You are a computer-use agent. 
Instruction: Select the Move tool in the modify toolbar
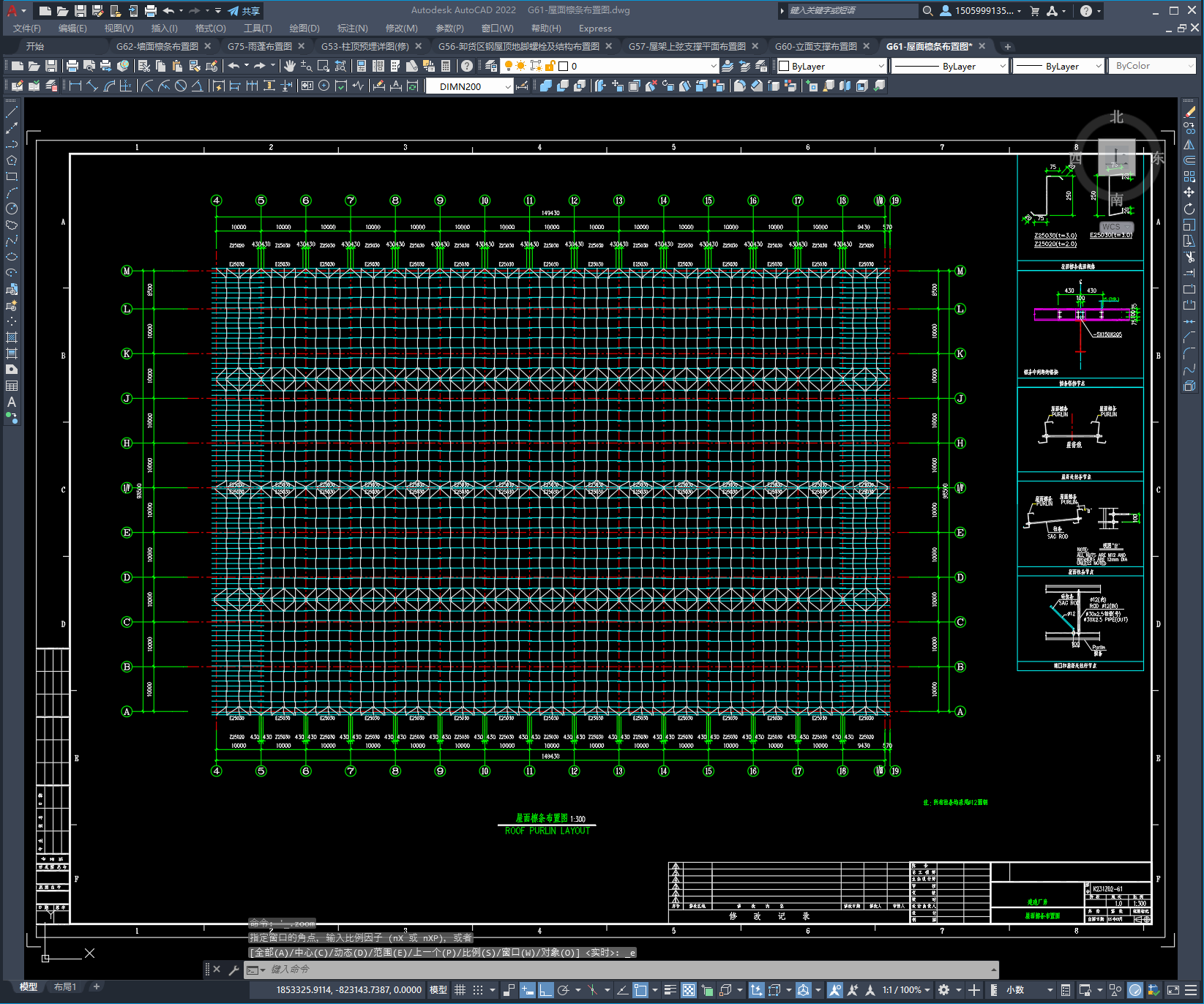pyautogui.click(x=1189, y=192)
